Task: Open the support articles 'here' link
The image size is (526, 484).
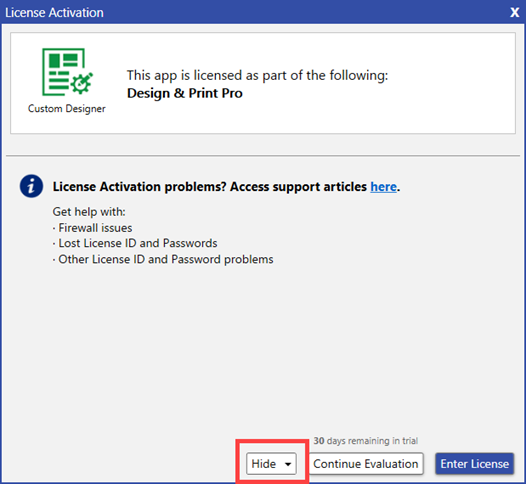Action: 383,186
